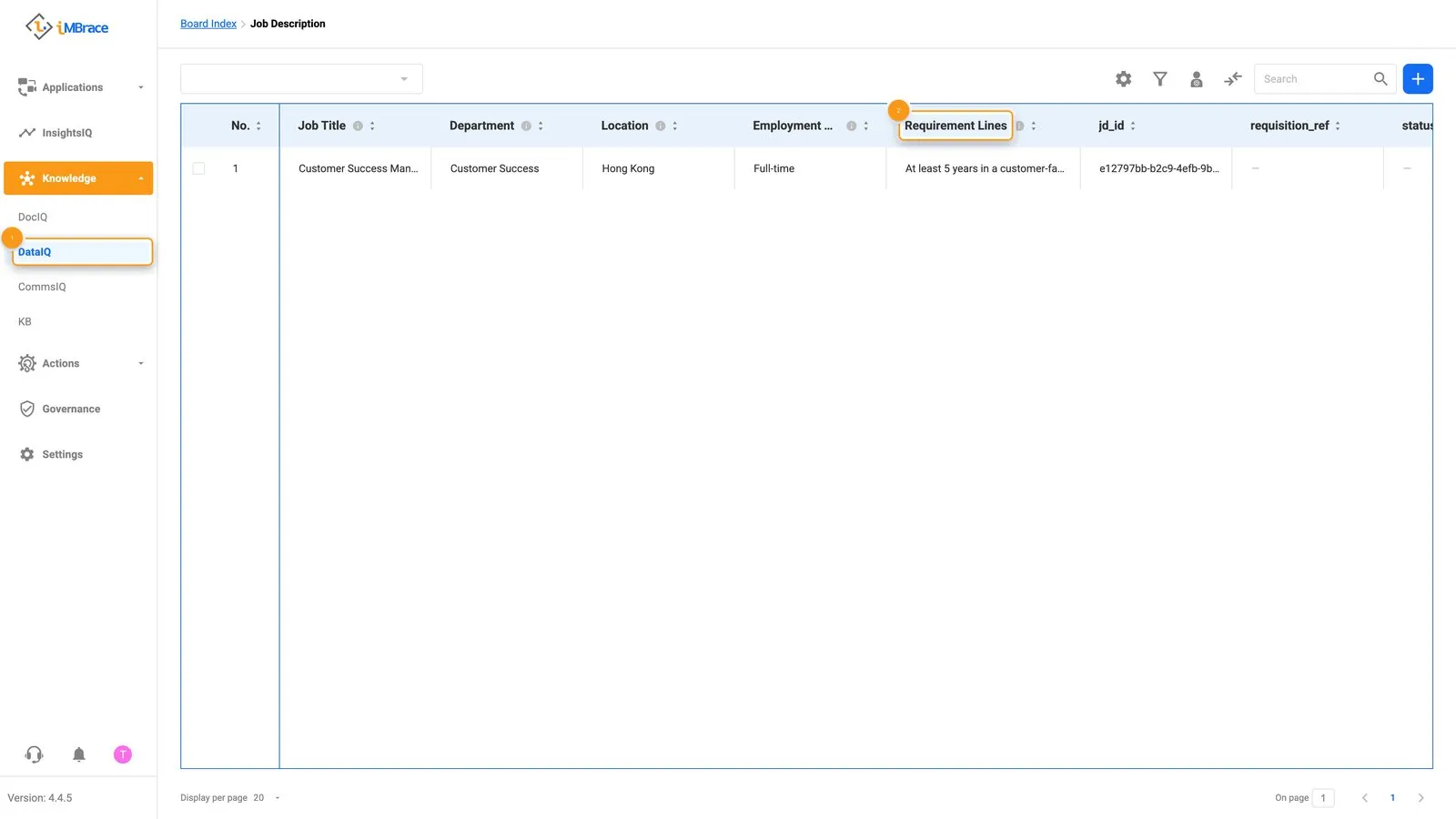Click the search magnifier icon
Screen dimensions: 1456x819
pyautogui.click(x=1380, y=79)
